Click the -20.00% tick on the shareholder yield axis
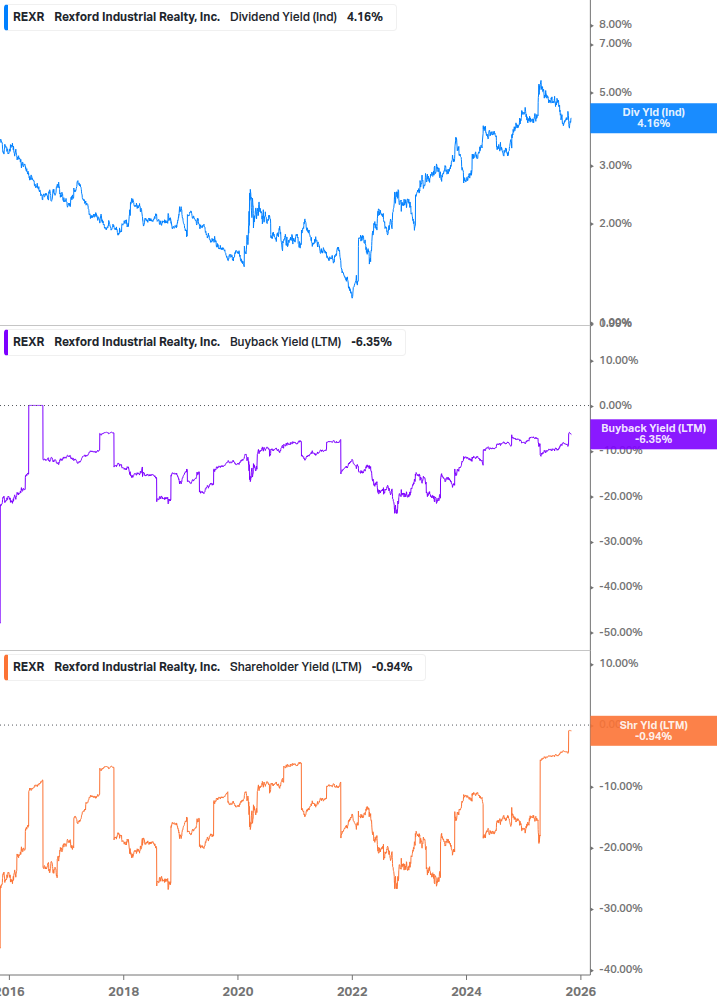The image size is (717, 1005). [x=620, y=847]
